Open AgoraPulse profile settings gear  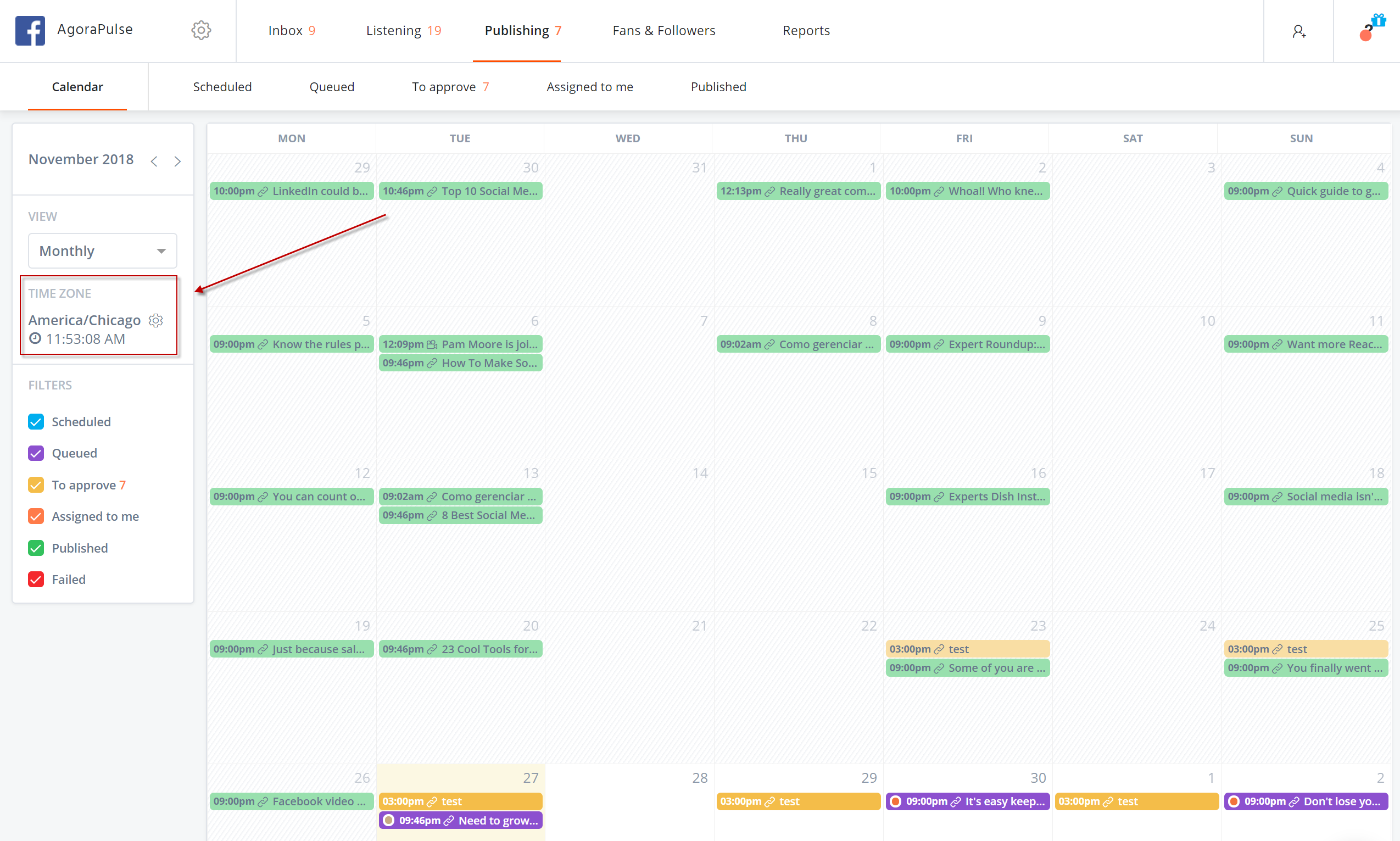[200, 31]
